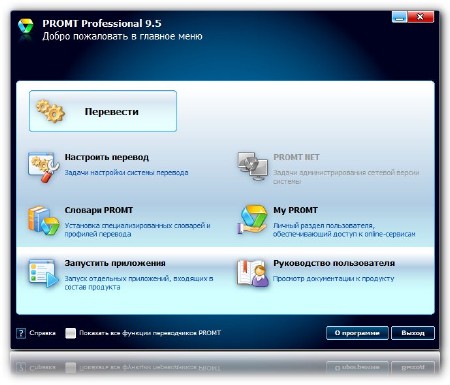Click the Справка question mark icon
450x385 pixels.
tap(21, 333)
